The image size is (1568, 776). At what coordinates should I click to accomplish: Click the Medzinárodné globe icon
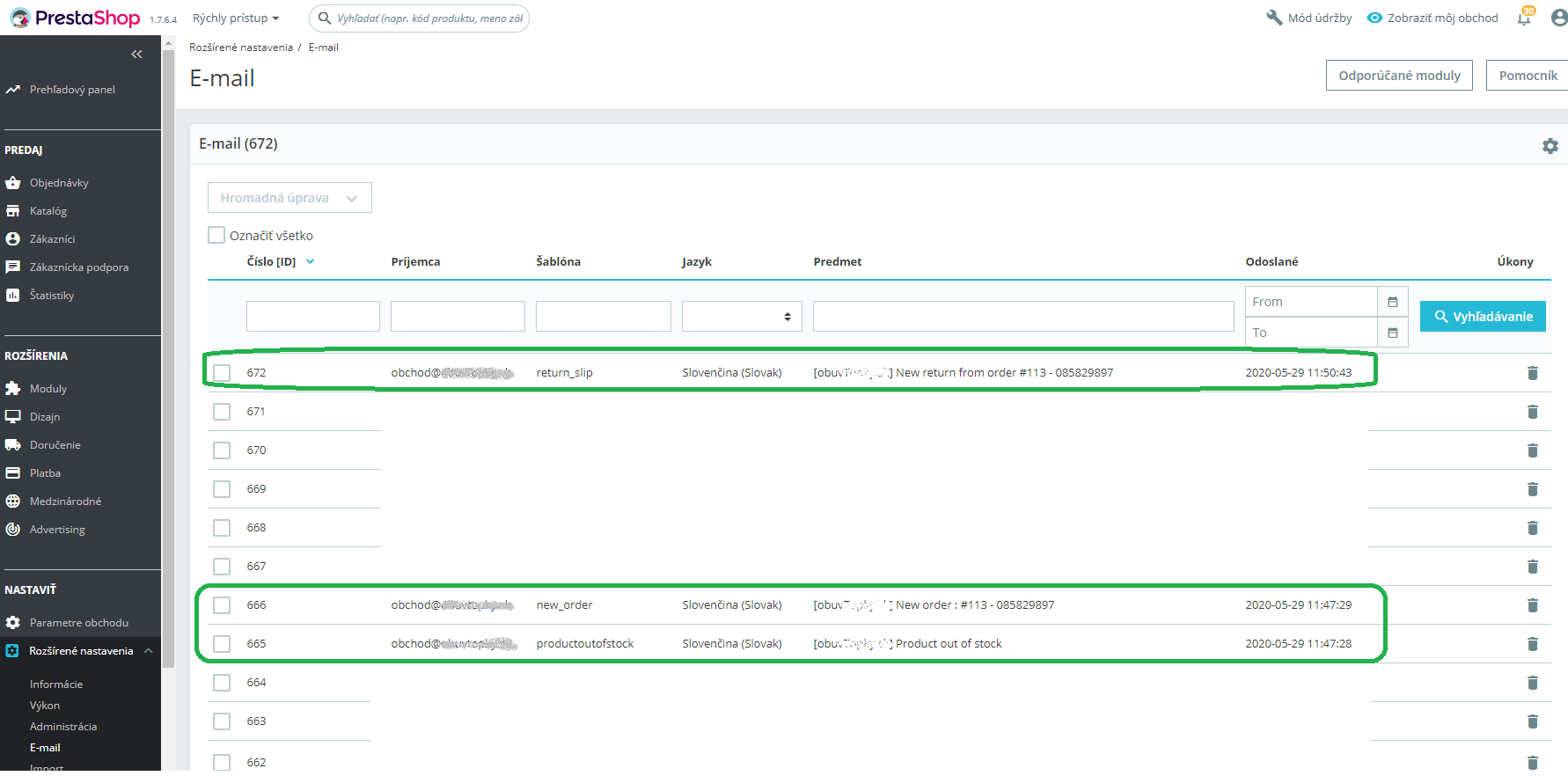[12, 501]
